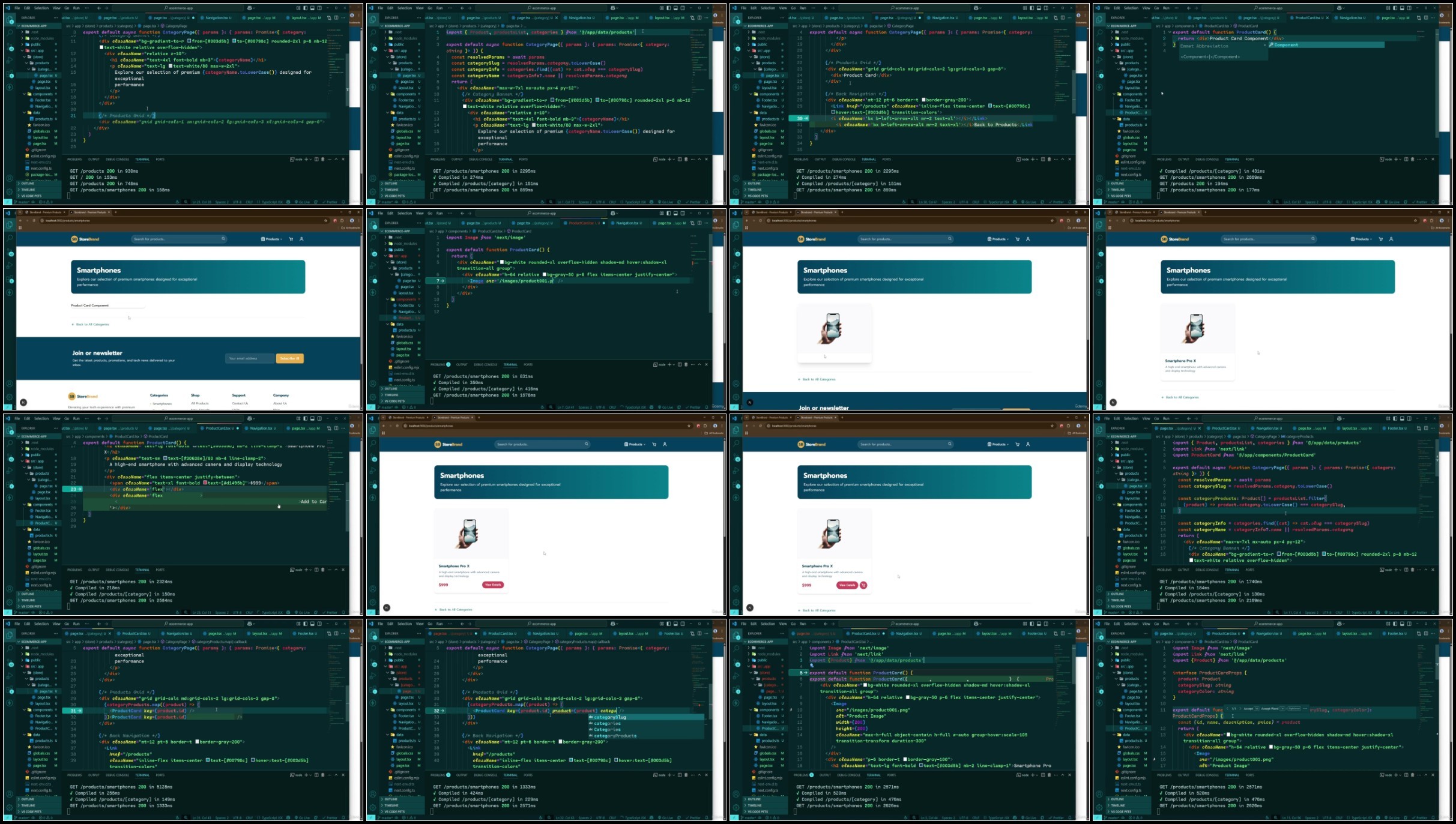Click the terminal trash icon in the autocomplete editor
Viewport: 1456px width, 824px height.
click(686, 775)
